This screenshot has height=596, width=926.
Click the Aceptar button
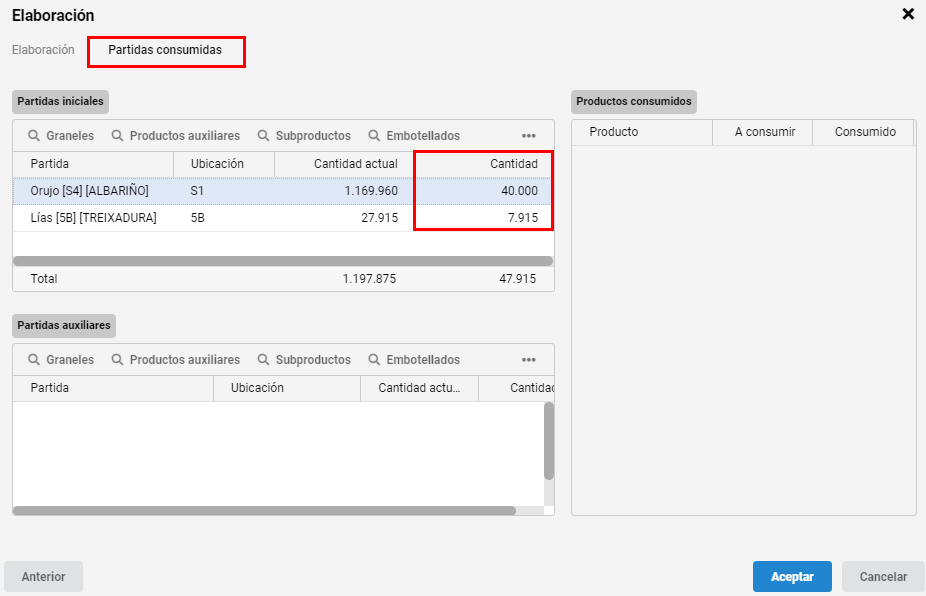tap(792, 577)
